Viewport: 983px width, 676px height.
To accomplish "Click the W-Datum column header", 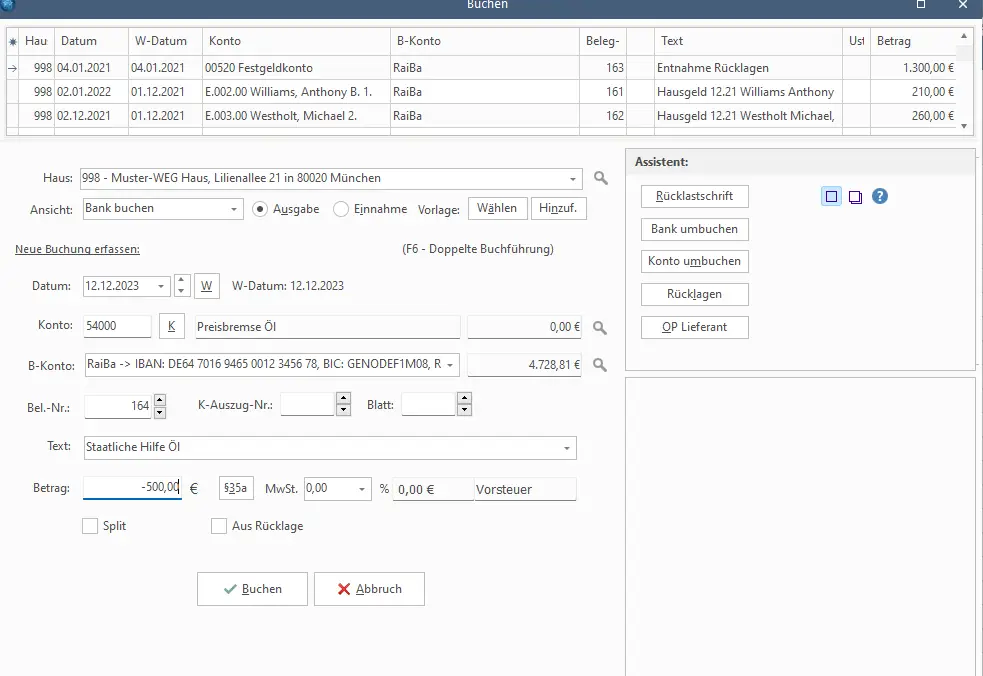I will [x=166, y=41].
